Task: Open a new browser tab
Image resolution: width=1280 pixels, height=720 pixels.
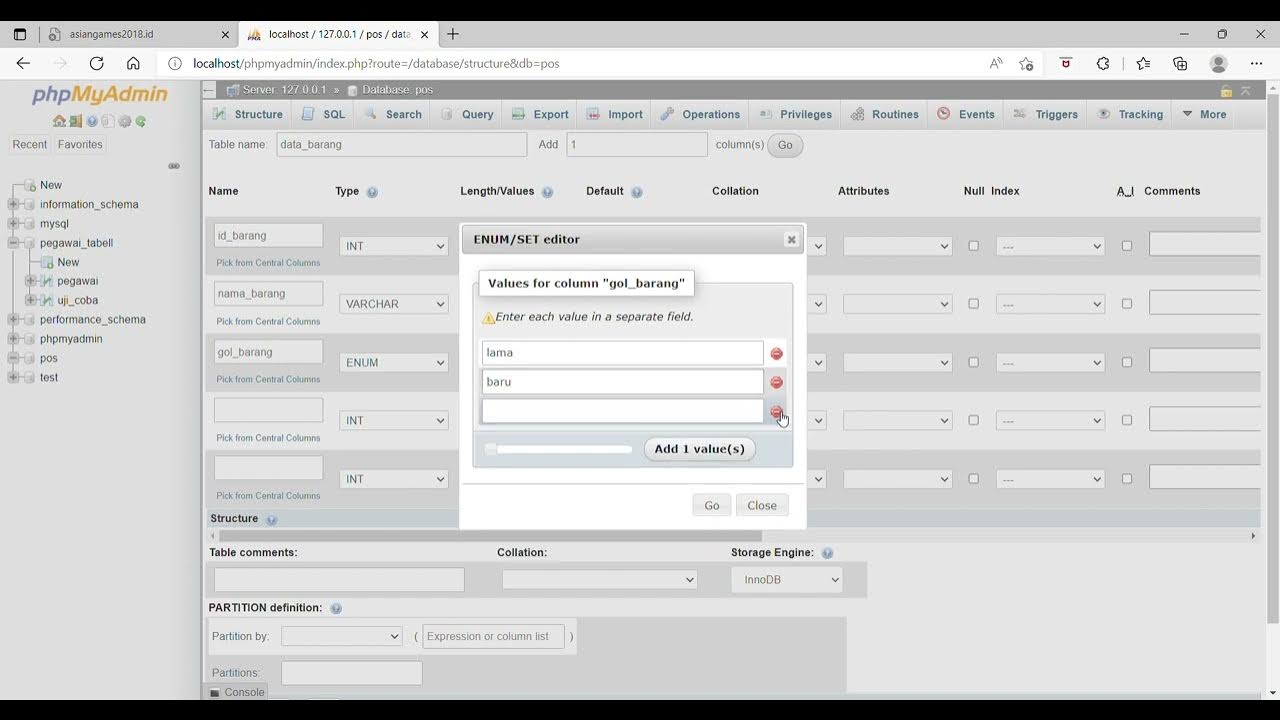Action: (453, 34)
